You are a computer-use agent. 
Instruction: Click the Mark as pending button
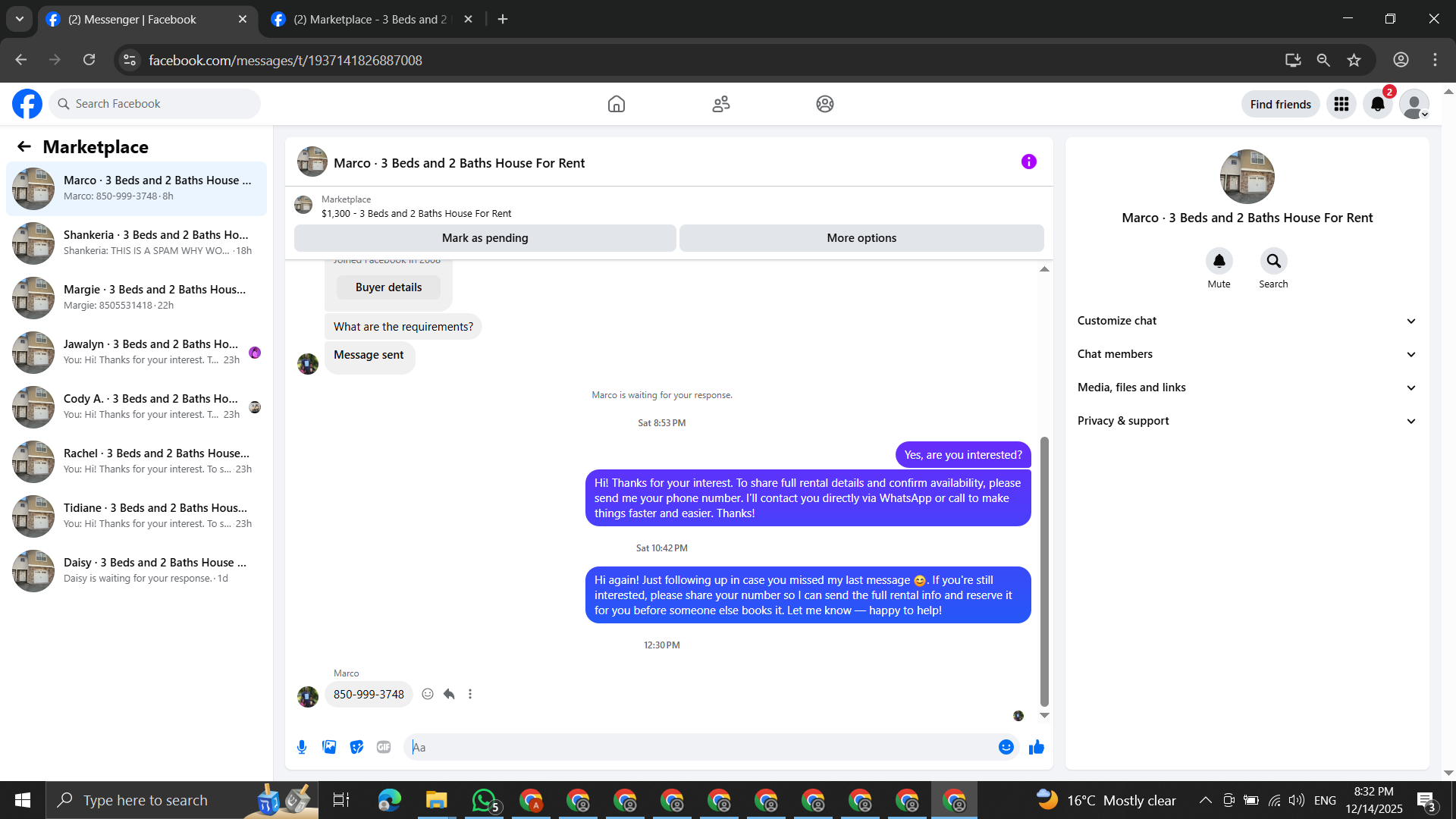(485, 238)
